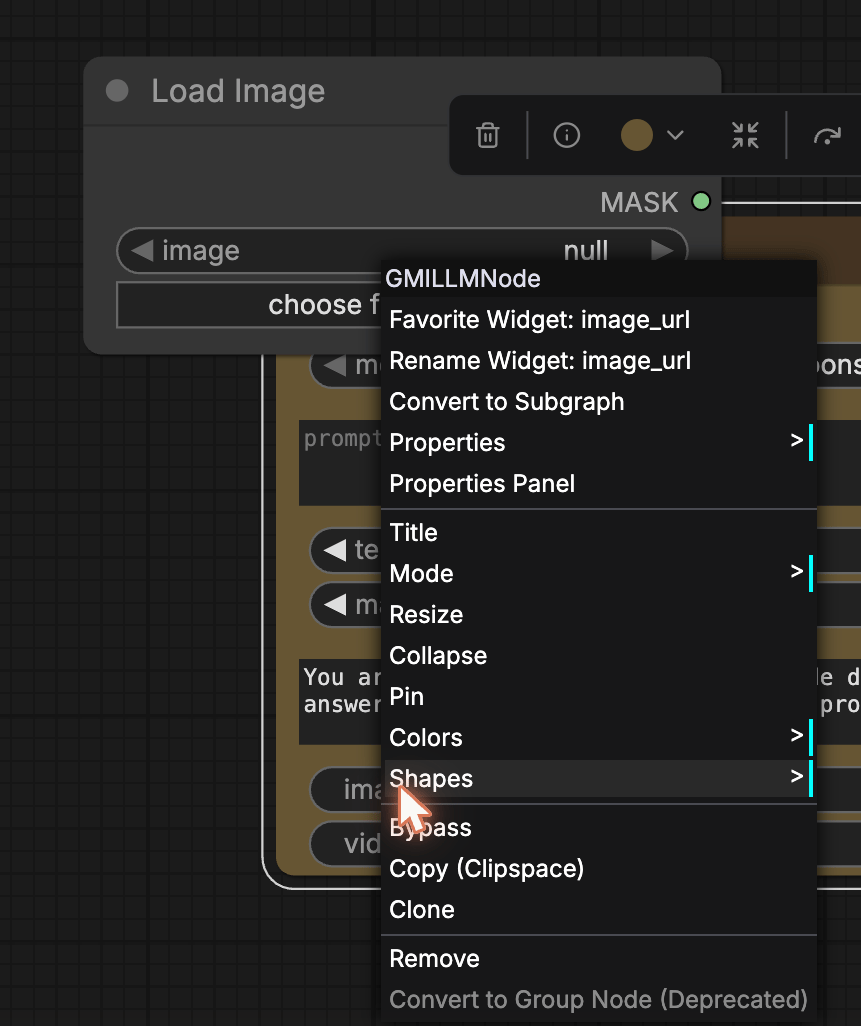Choose Collapse from context menu
861x1026 pixels.
(599, 656)
